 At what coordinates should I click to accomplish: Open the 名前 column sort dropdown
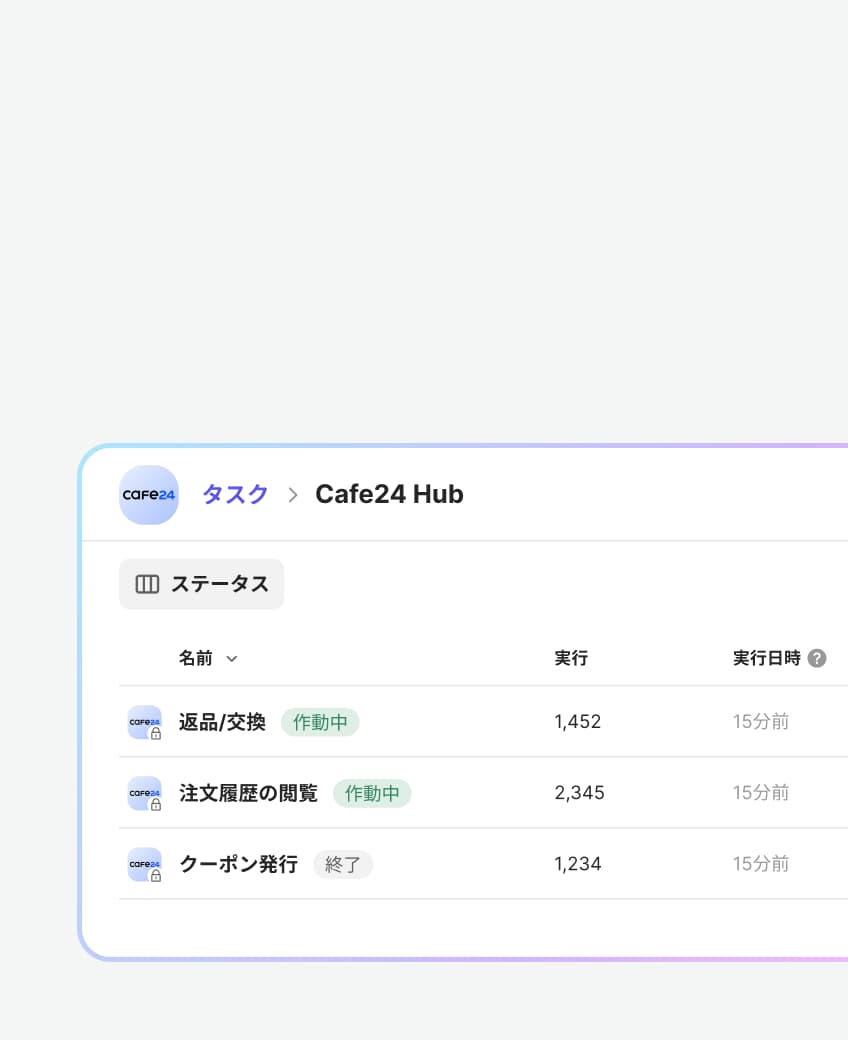[x=231, y=659]
